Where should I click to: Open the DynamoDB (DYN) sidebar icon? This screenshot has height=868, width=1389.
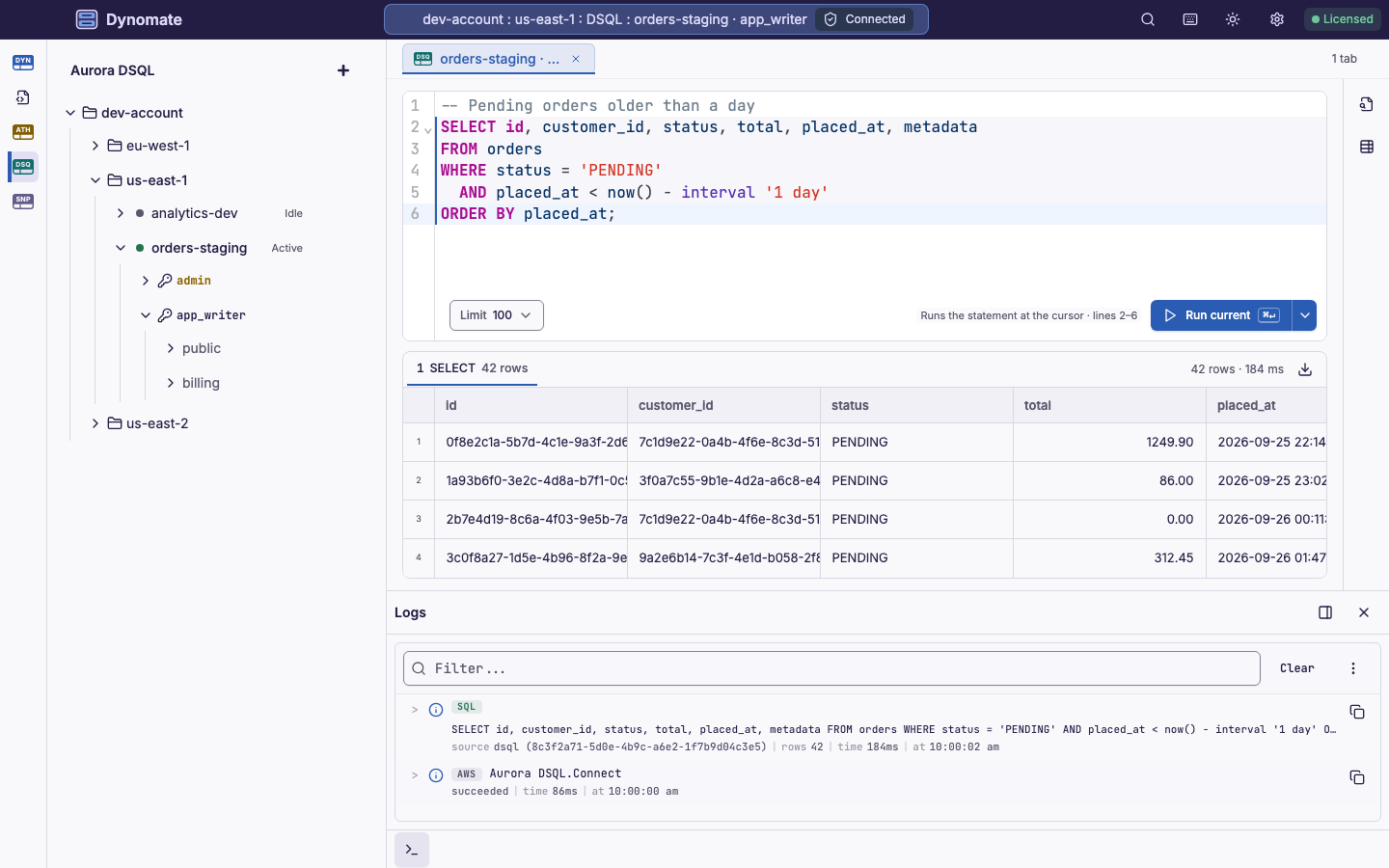tap(23, 63)
